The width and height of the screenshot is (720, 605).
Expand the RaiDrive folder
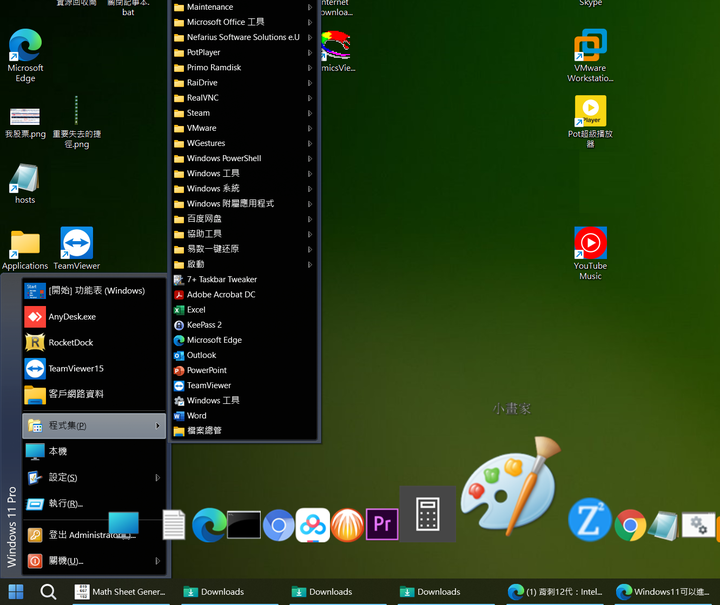coord(243,83)
